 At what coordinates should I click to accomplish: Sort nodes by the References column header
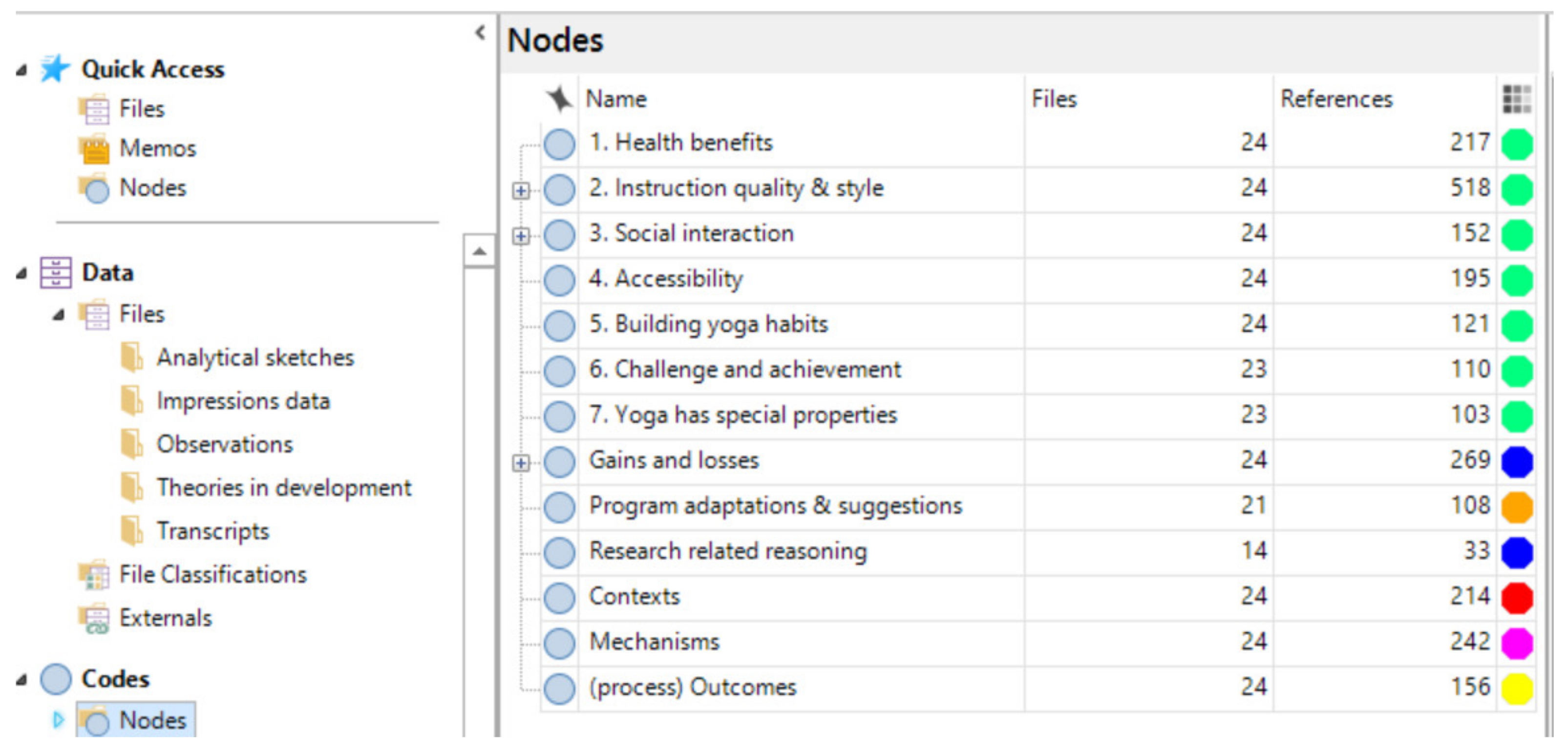(1336, 99)
